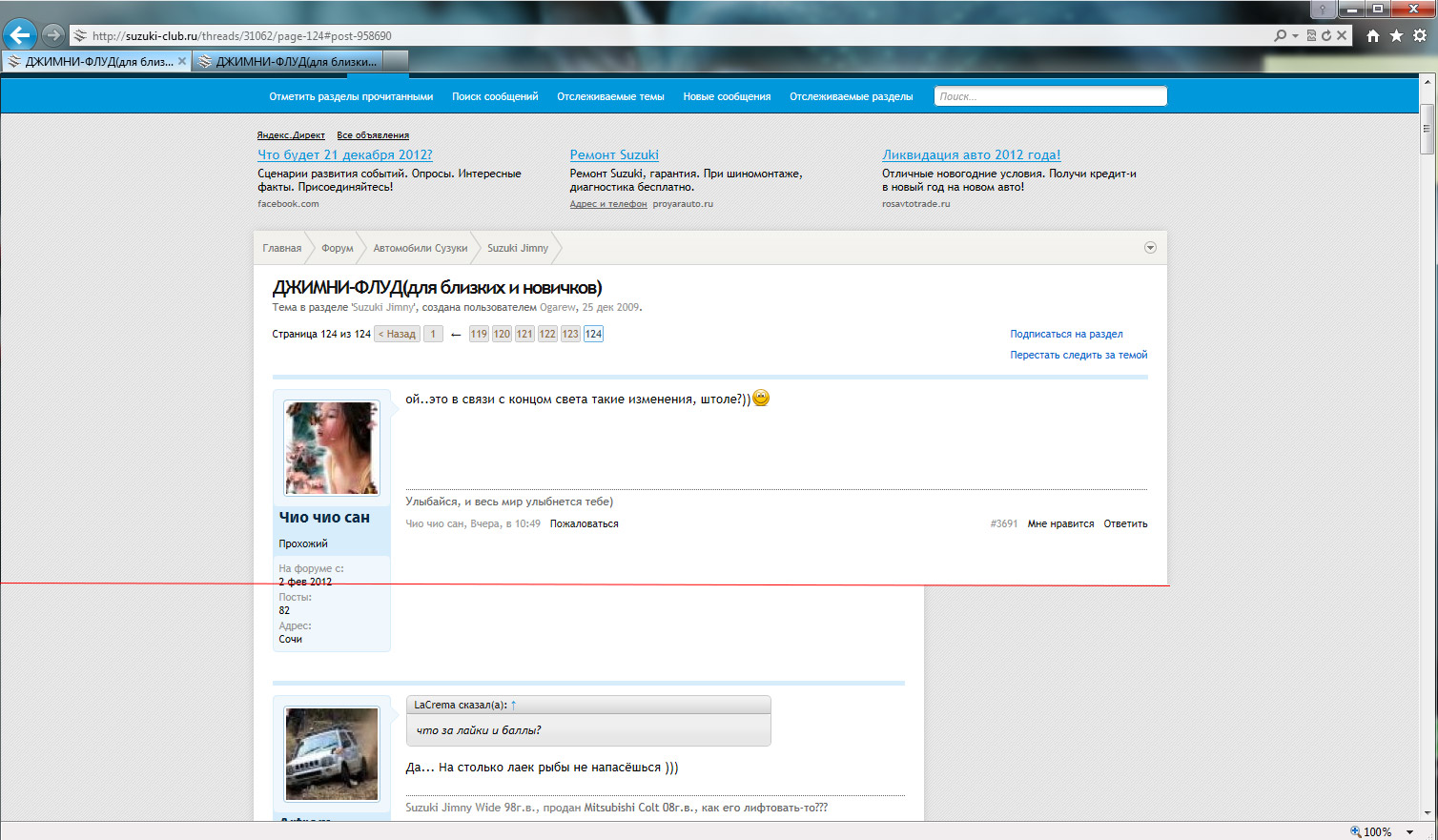Open the Tools gear icon
This screenshot has height=840, width=1438.
click(1420, 35)
